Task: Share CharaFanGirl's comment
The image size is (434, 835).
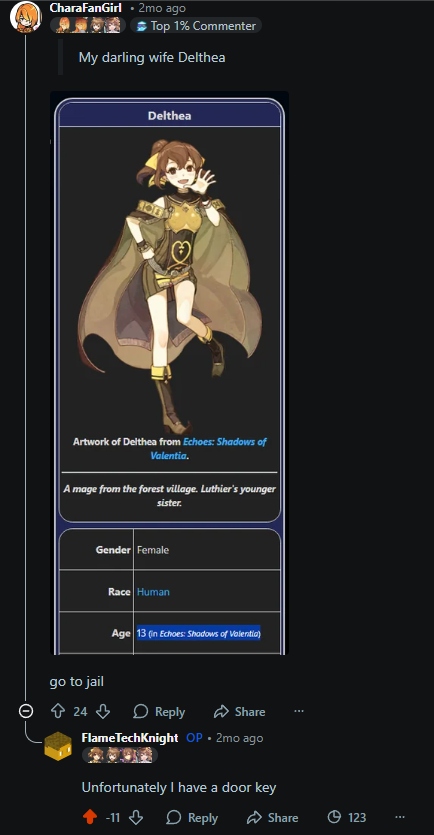Action: (239, 711)
